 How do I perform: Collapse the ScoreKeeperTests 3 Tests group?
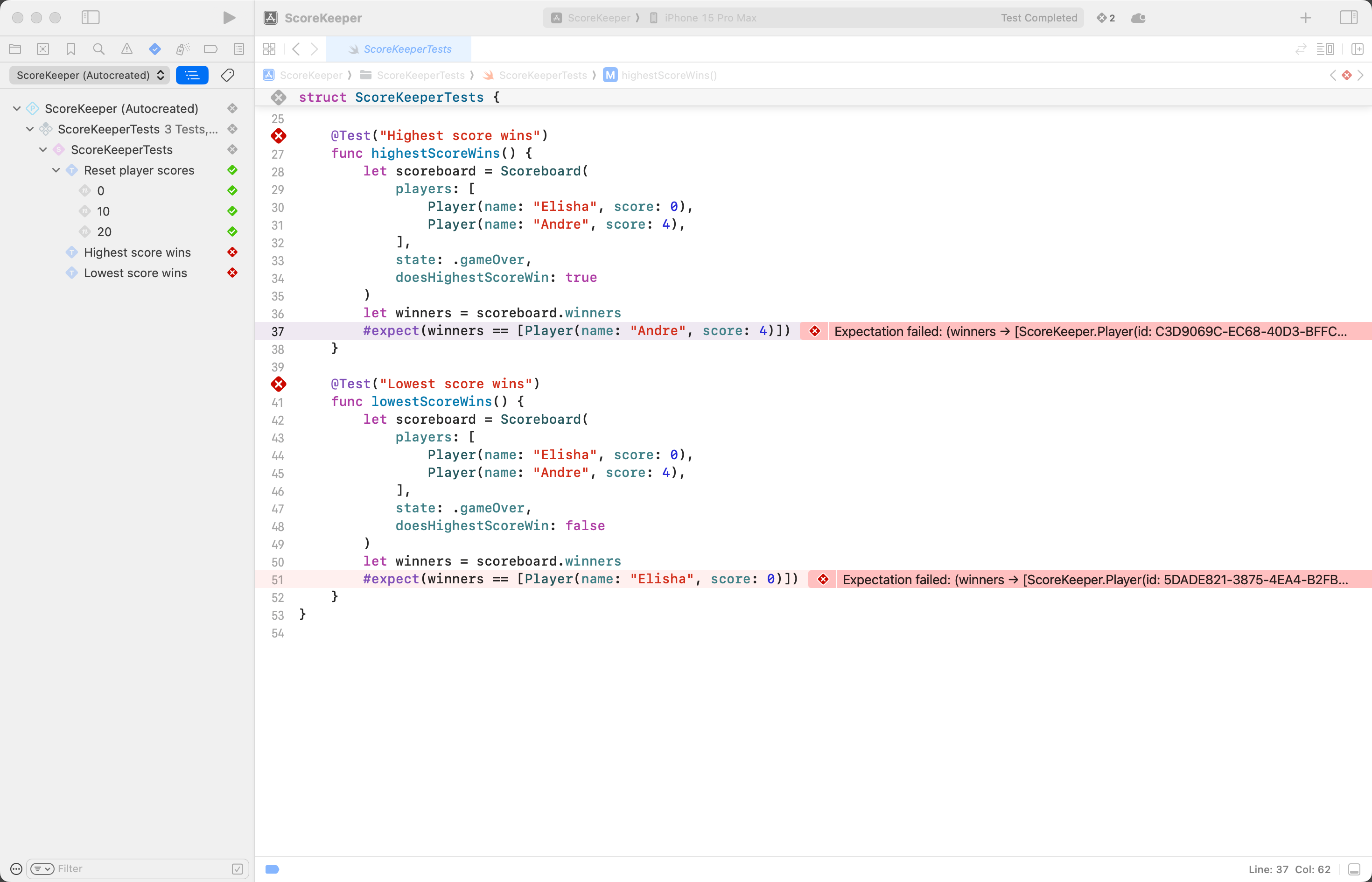tap(30, 129)
